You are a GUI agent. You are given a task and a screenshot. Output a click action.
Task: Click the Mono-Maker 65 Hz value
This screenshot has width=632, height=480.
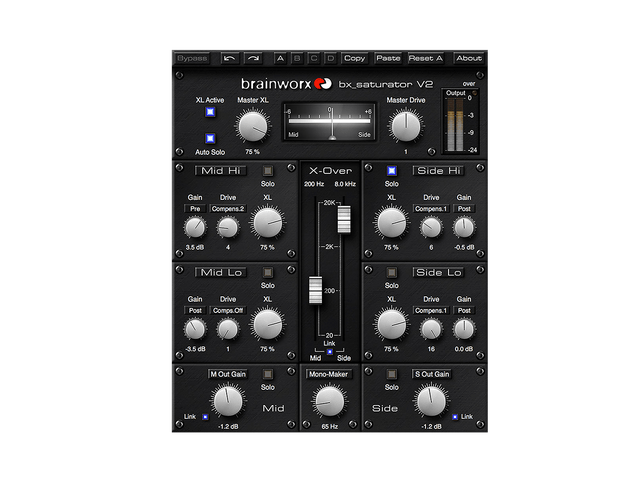(x=330, y=426)
